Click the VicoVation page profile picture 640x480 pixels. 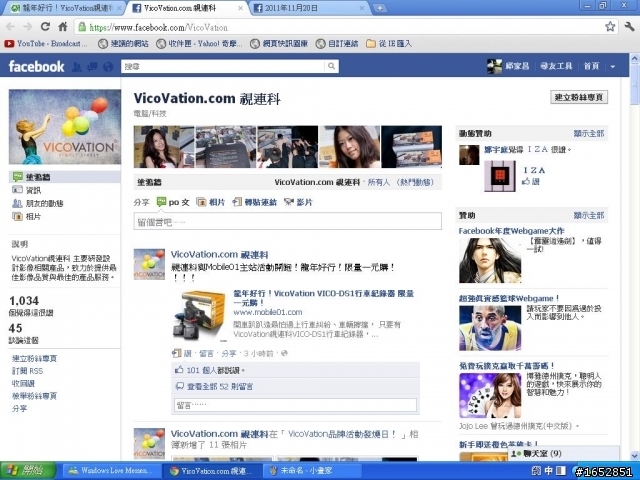pyautogui.click(x=65, y=127)
